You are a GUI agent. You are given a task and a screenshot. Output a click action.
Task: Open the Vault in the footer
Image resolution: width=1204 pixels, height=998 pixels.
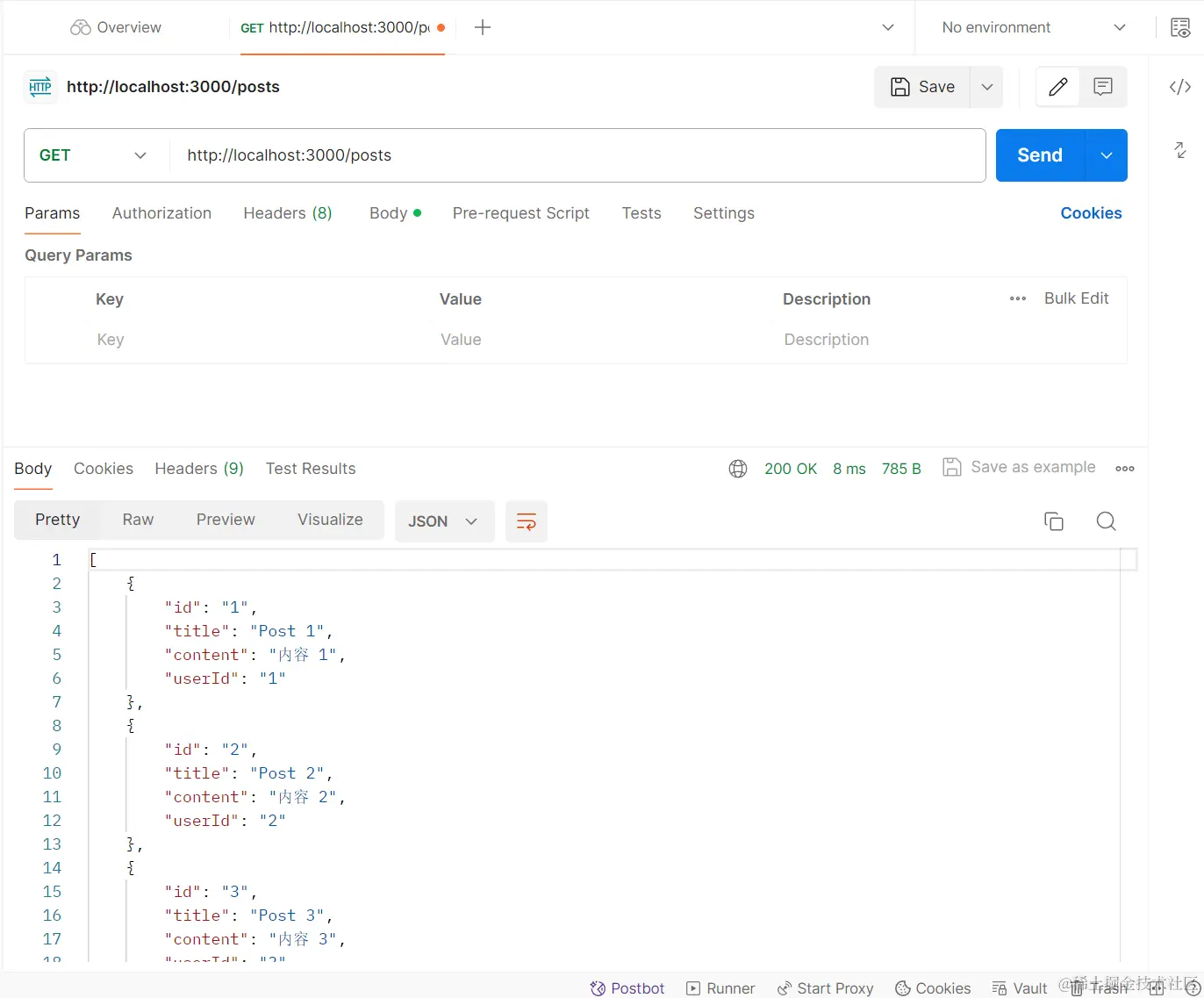point(1020,988)
